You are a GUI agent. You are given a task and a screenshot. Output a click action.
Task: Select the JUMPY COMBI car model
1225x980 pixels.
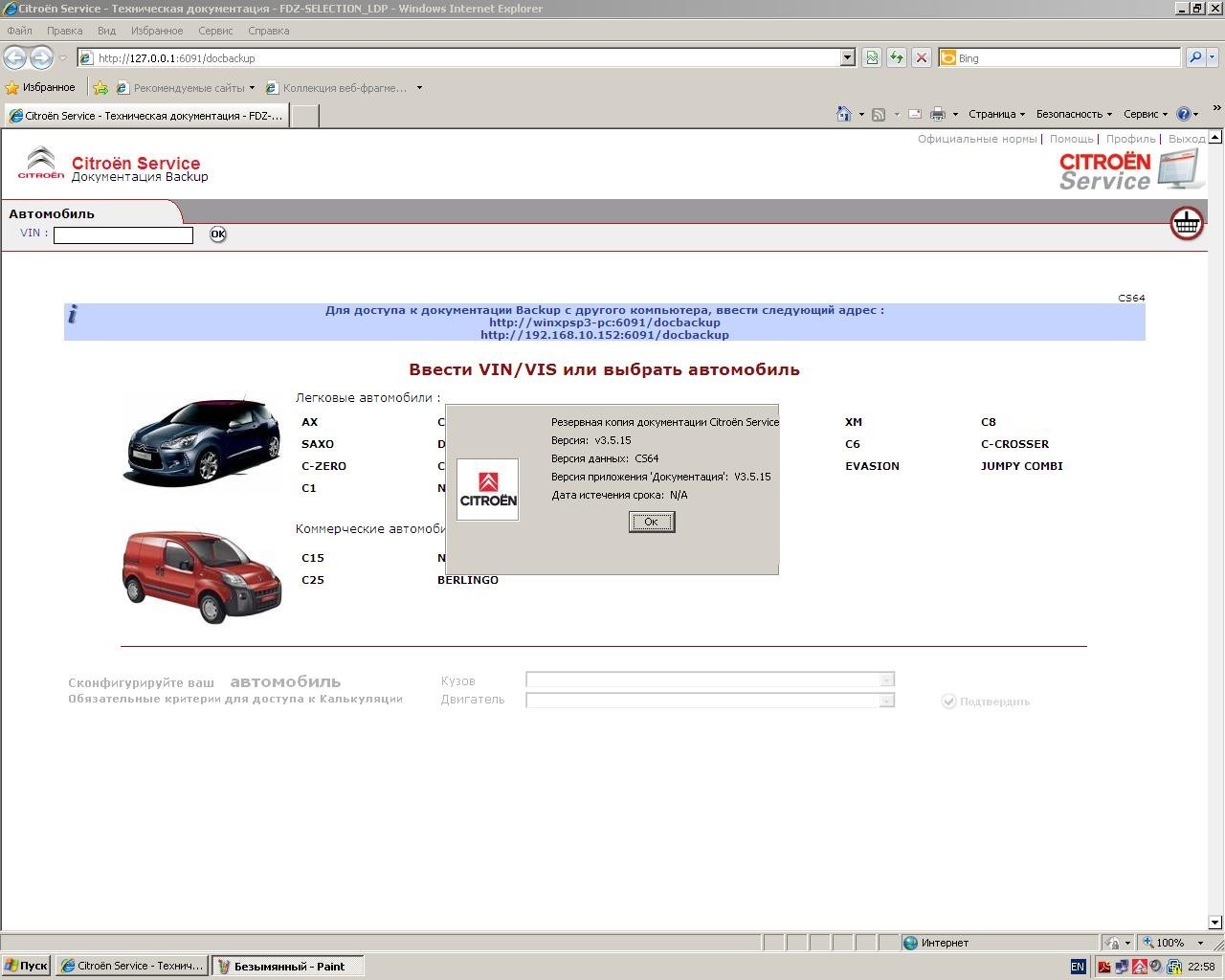pos(1021,466)
